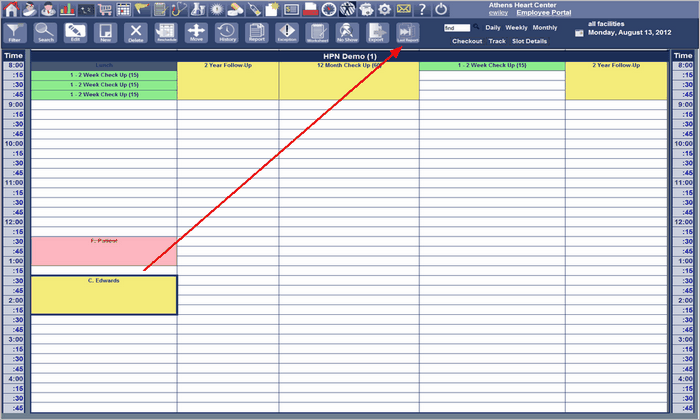The width and height of the screenshot is (700, 420).
Task: Click the power logout icon
Action: (x=441, y=9)
